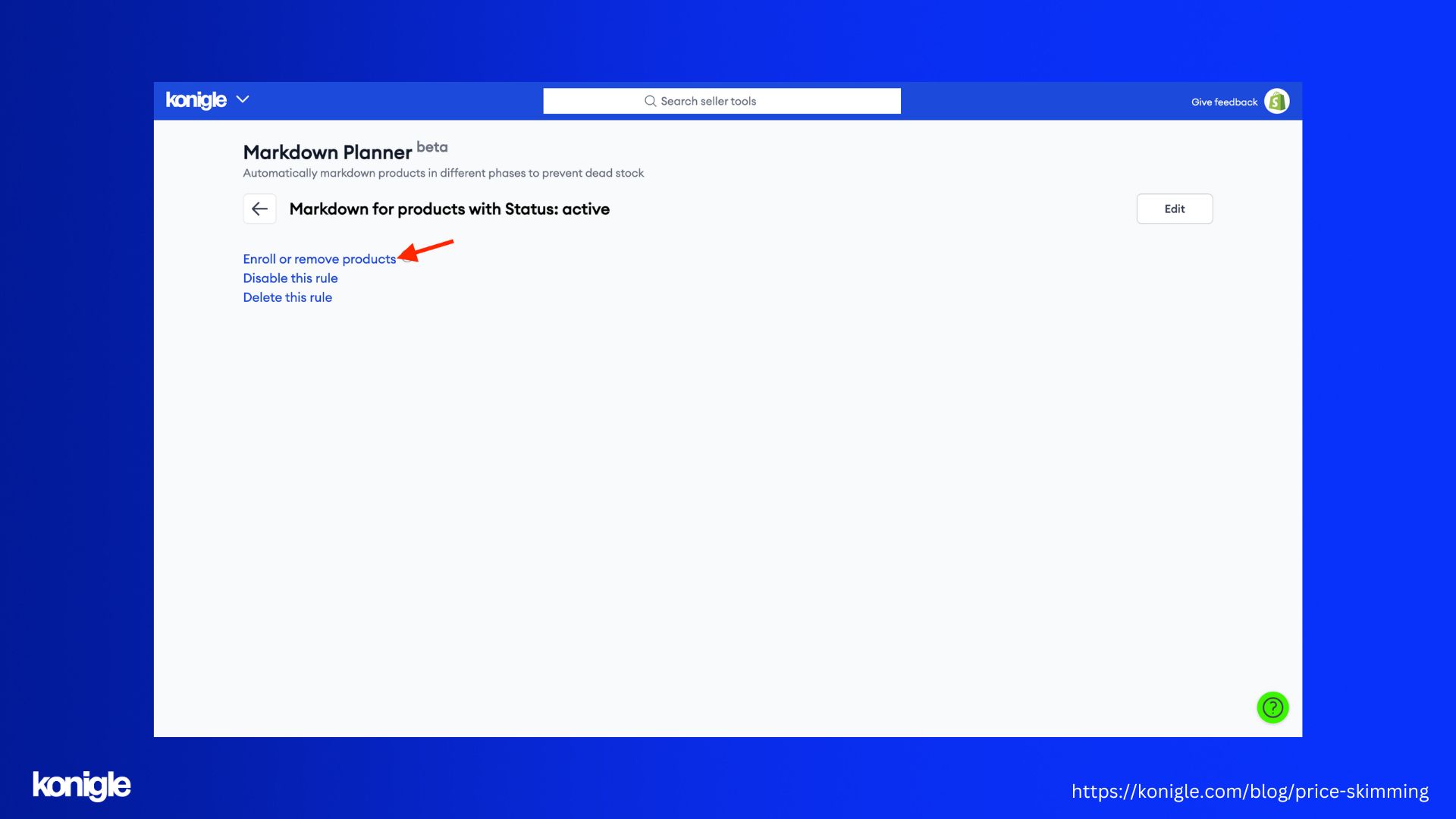Focus the Search seller tools field

722,101
